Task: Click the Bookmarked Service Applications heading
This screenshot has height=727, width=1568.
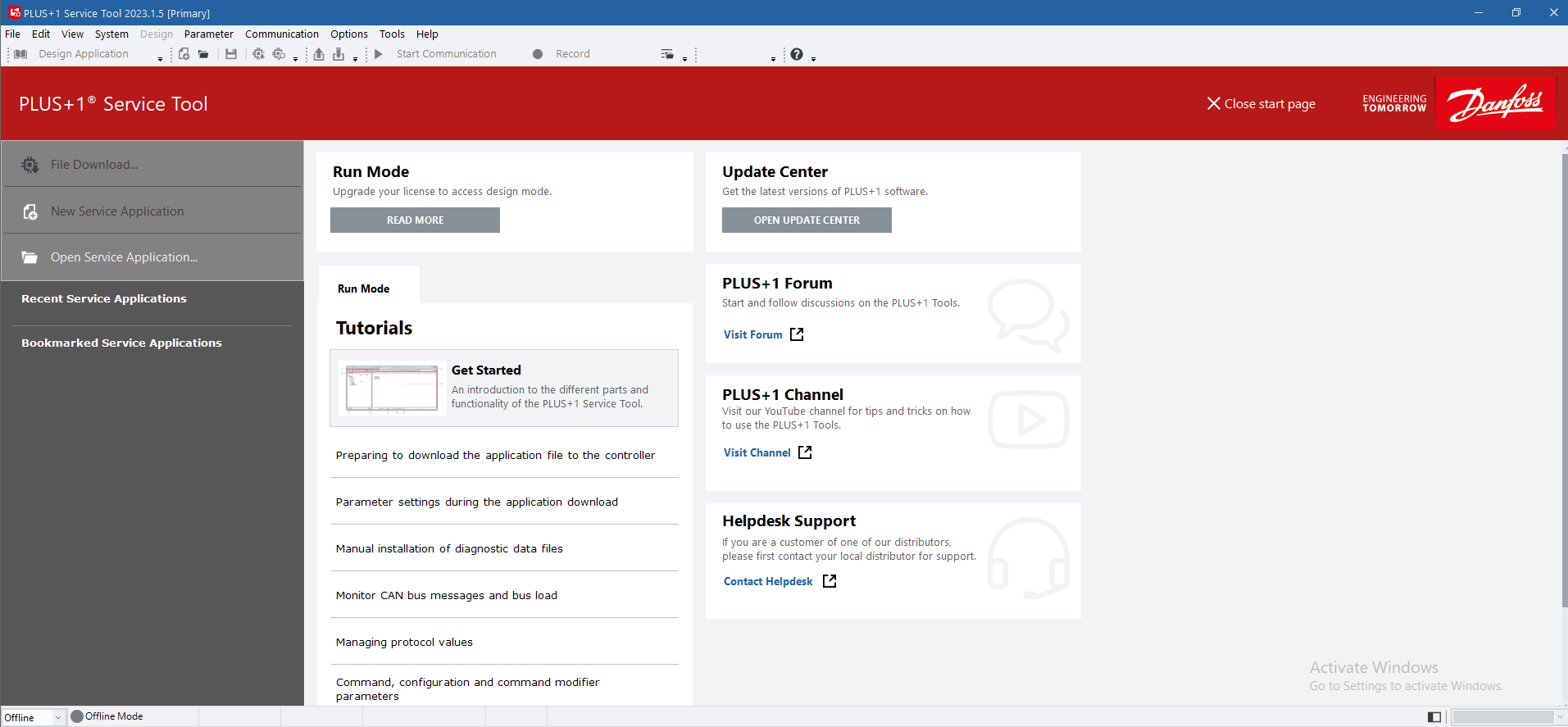Action: [121, 343]
